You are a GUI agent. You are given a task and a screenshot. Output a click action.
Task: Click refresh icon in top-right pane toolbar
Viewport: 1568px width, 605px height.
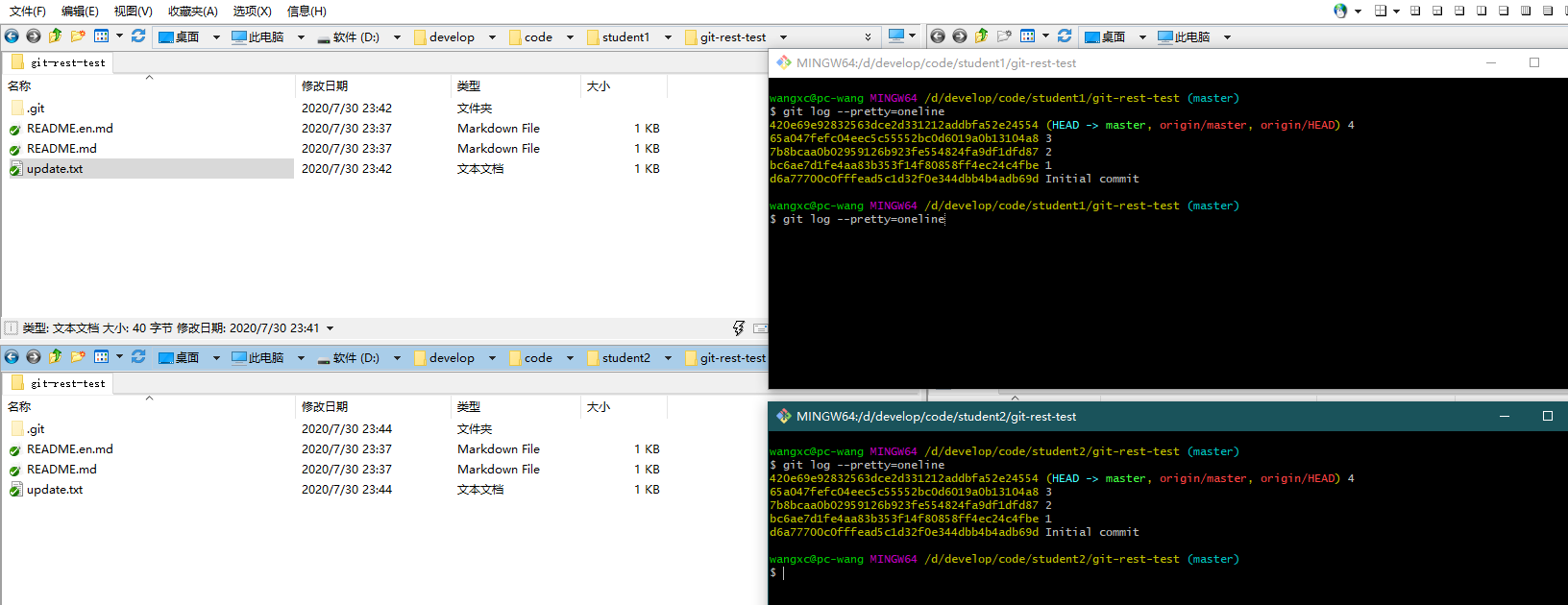pyautogui.click(x=1065, y=36)
